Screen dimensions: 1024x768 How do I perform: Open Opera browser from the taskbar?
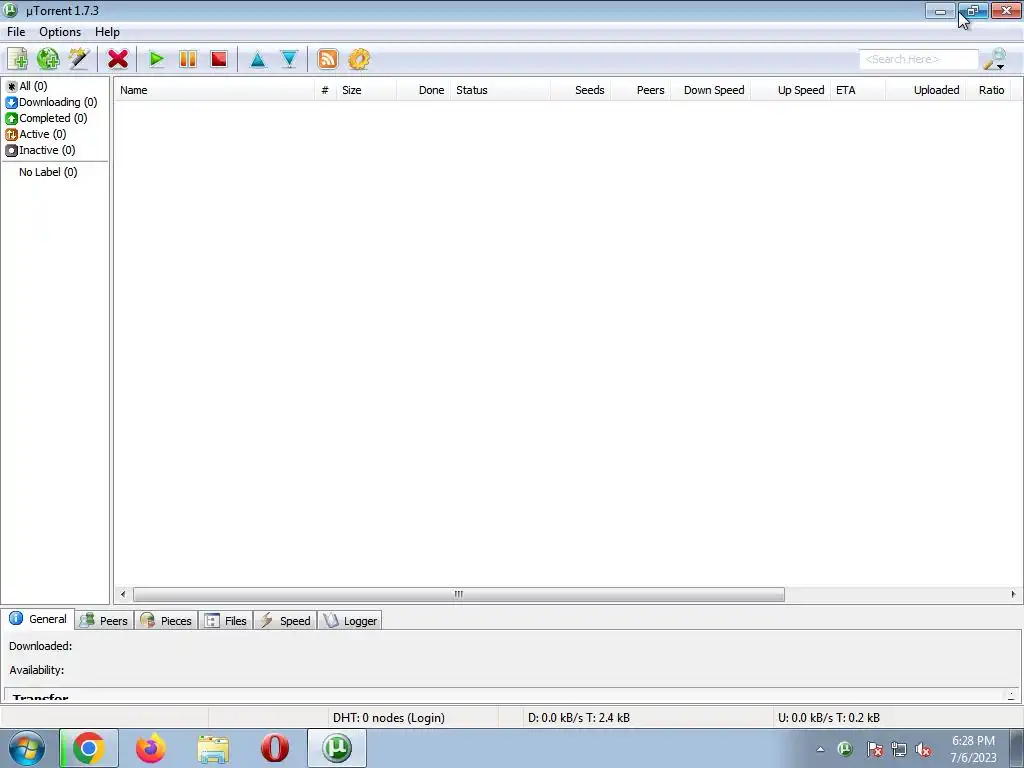click(275, 748)
